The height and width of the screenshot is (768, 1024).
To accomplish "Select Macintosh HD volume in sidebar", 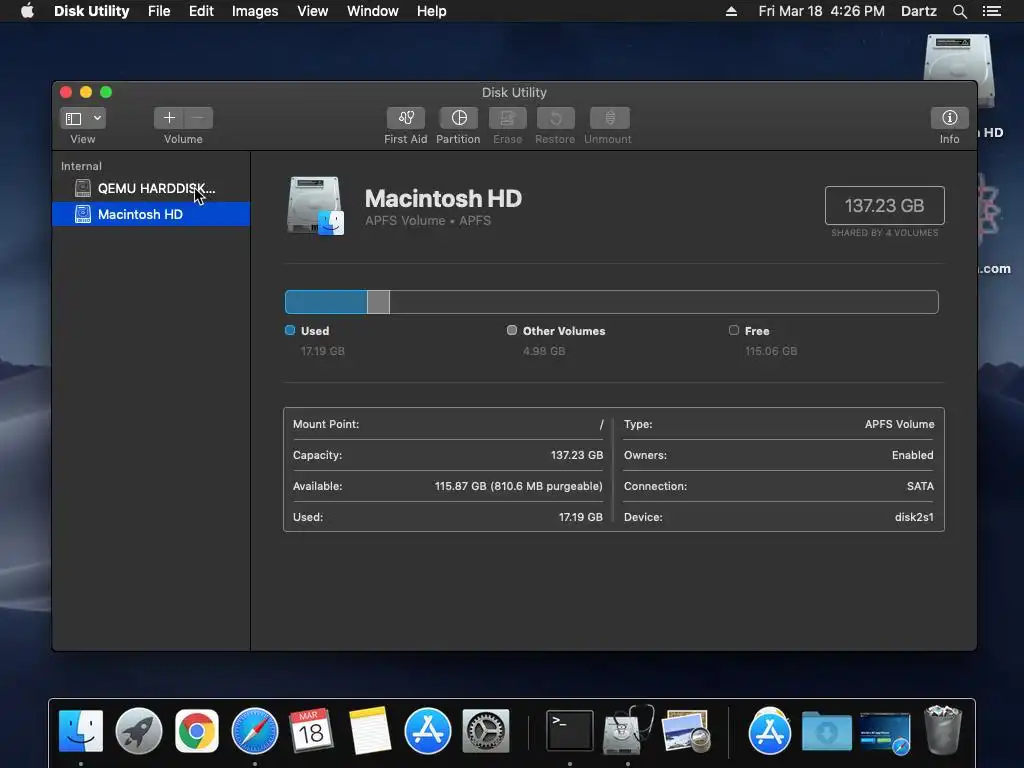I will point(151,214).
